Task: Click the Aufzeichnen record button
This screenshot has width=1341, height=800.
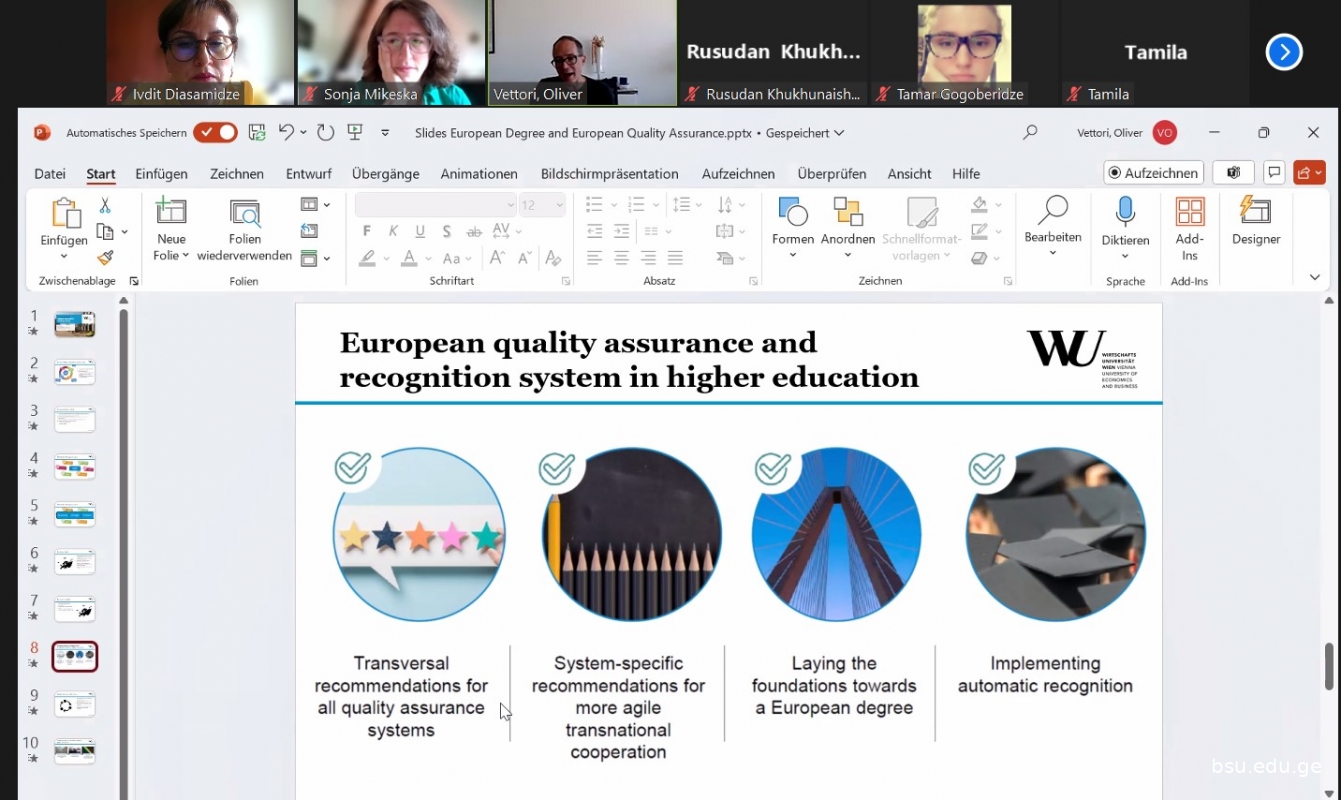Action: pos(1153,173)
